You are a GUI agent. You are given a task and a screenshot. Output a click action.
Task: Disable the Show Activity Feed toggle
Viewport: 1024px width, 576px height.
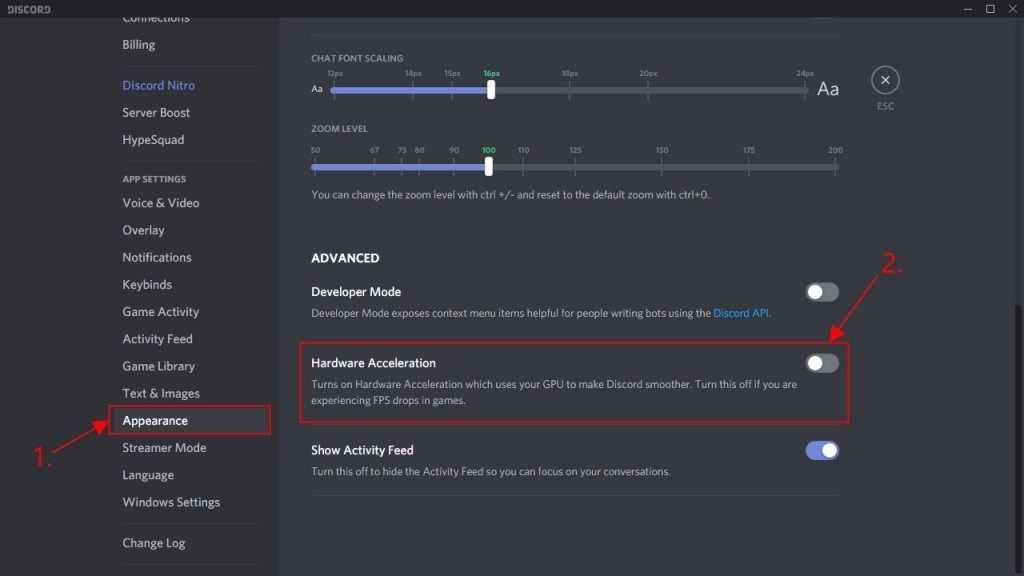pyautogui.click(x=822, y=450)
